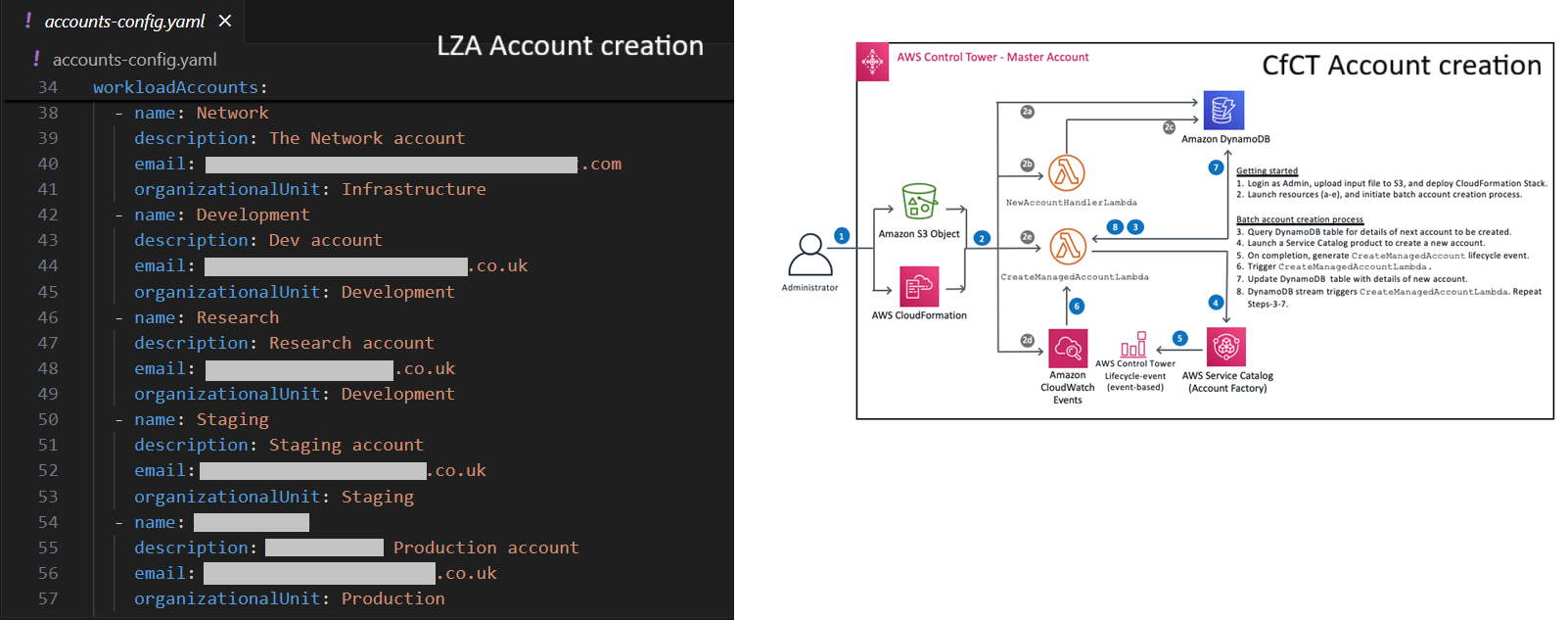The height and width of the screenshot is (620, 1568).
Task: Switch to the accounts-config.yaml tab
Action: pos(124,22)
